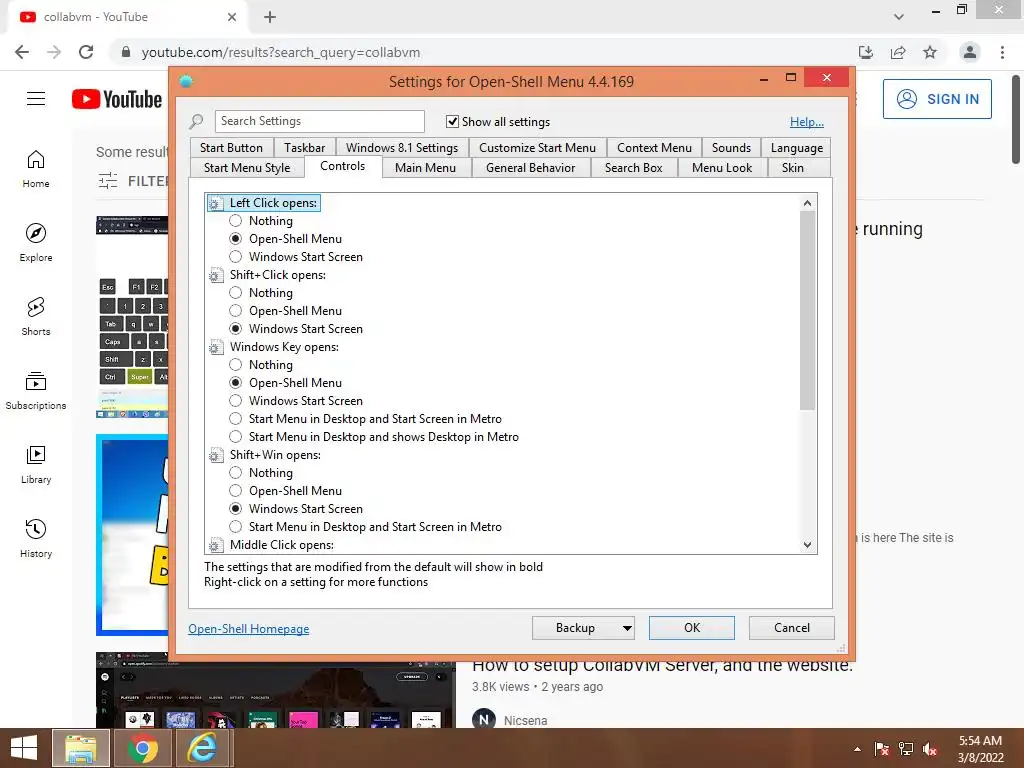This screenshot has width=1024, height=768.
Task: Click the settings list scroll down arrow
Action: [808, 545]
